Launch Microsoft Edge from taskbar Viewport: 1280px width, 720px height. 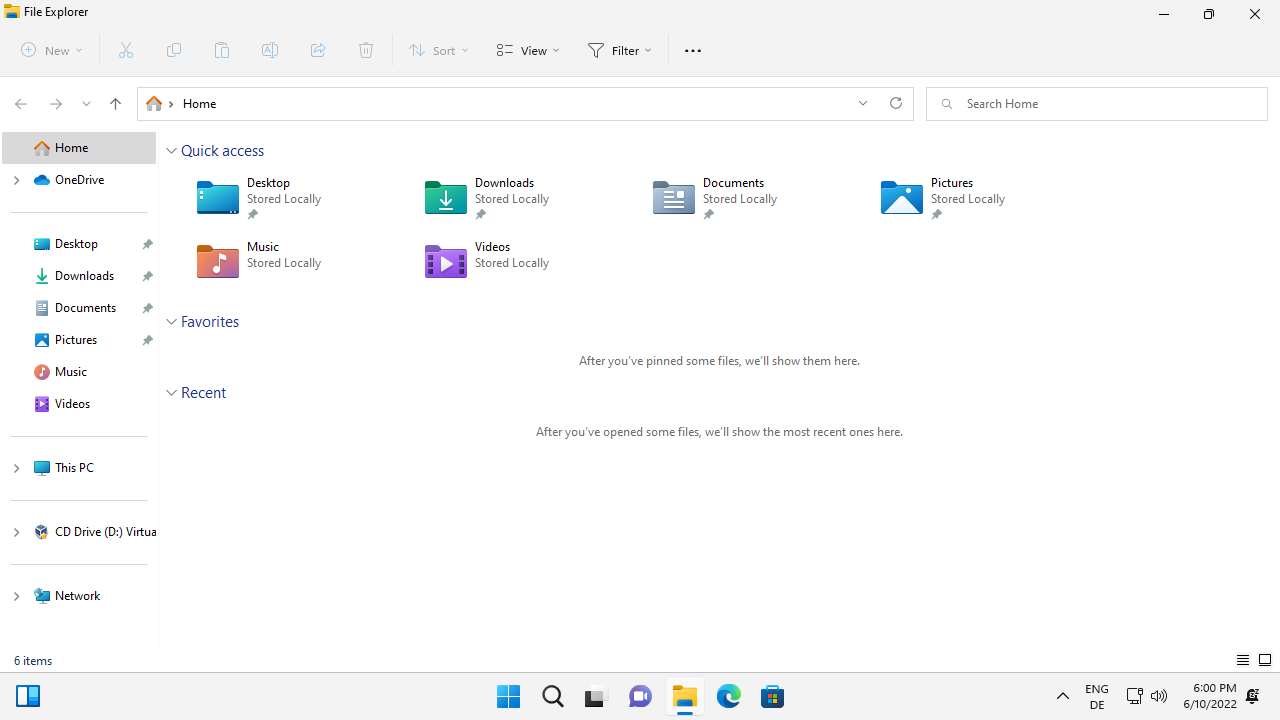click(x=729, y=696)
